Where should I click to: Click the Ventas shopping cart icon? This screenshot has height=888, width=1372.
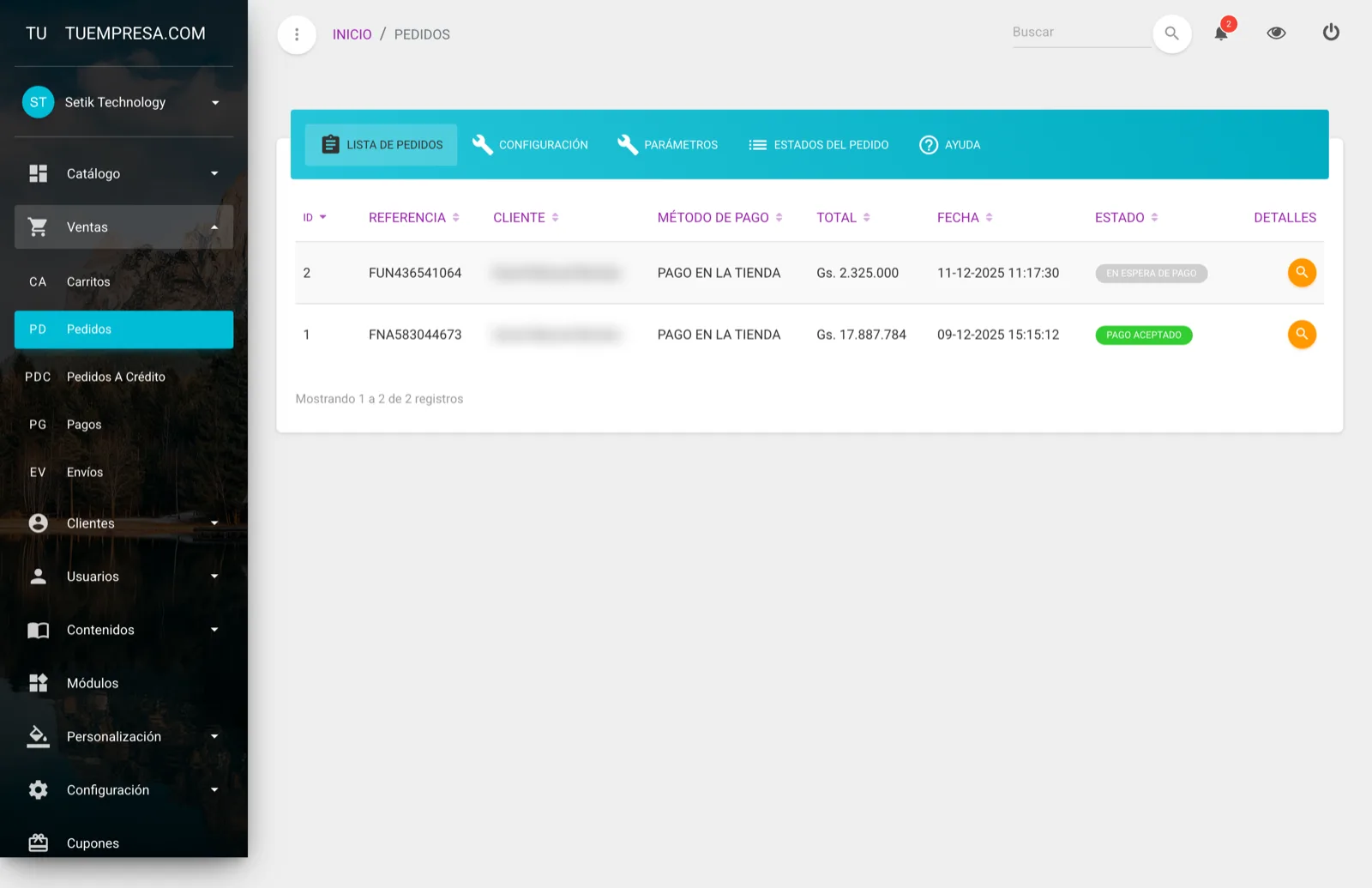[x=38, y=227]
